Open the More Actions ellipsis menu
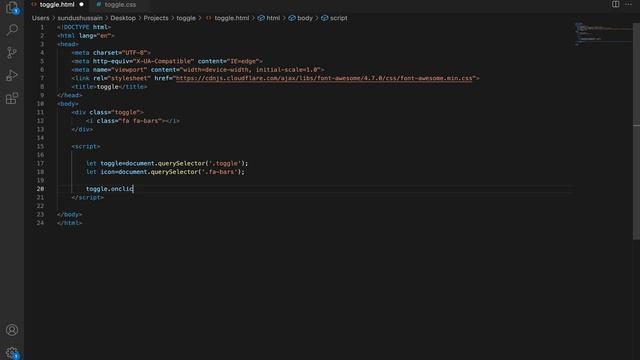The image size is (640, 360). [x=628, y=4]
